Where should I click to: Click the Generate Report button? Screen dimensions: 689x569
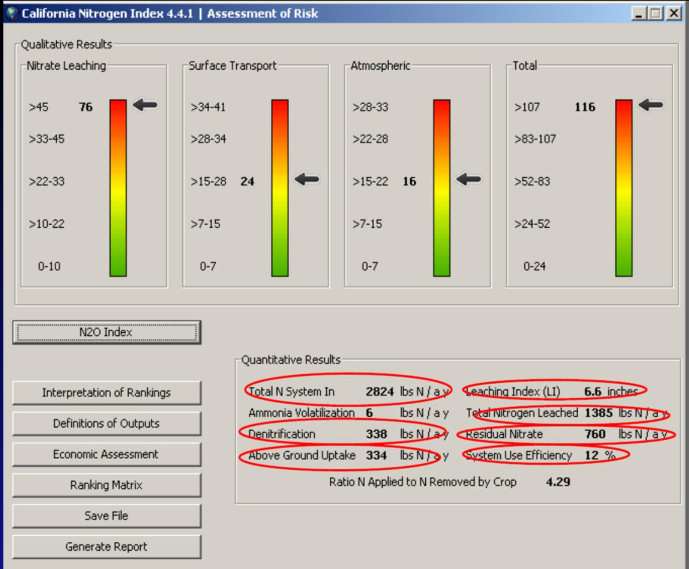click(106, 547)
